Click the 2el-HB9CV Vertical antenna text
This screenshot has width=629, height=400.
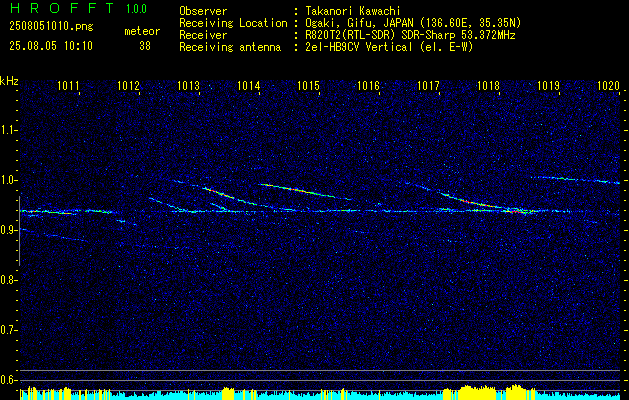pos(389,47)
